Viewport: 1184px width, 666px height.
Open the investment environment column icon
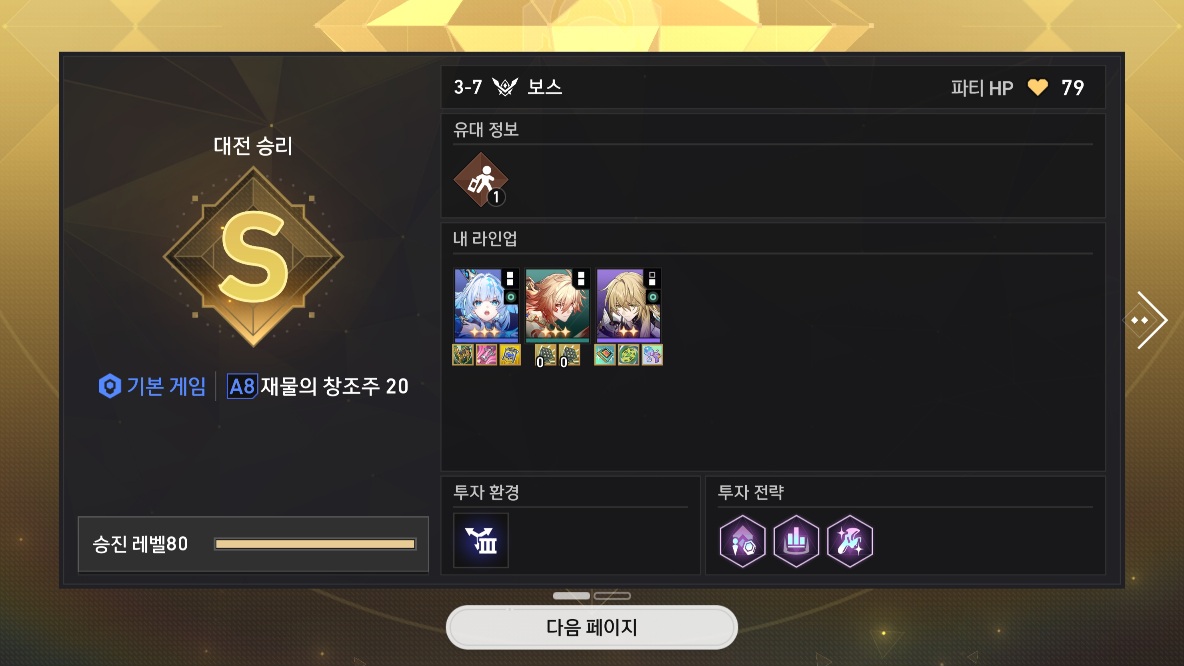pos(481,541)
